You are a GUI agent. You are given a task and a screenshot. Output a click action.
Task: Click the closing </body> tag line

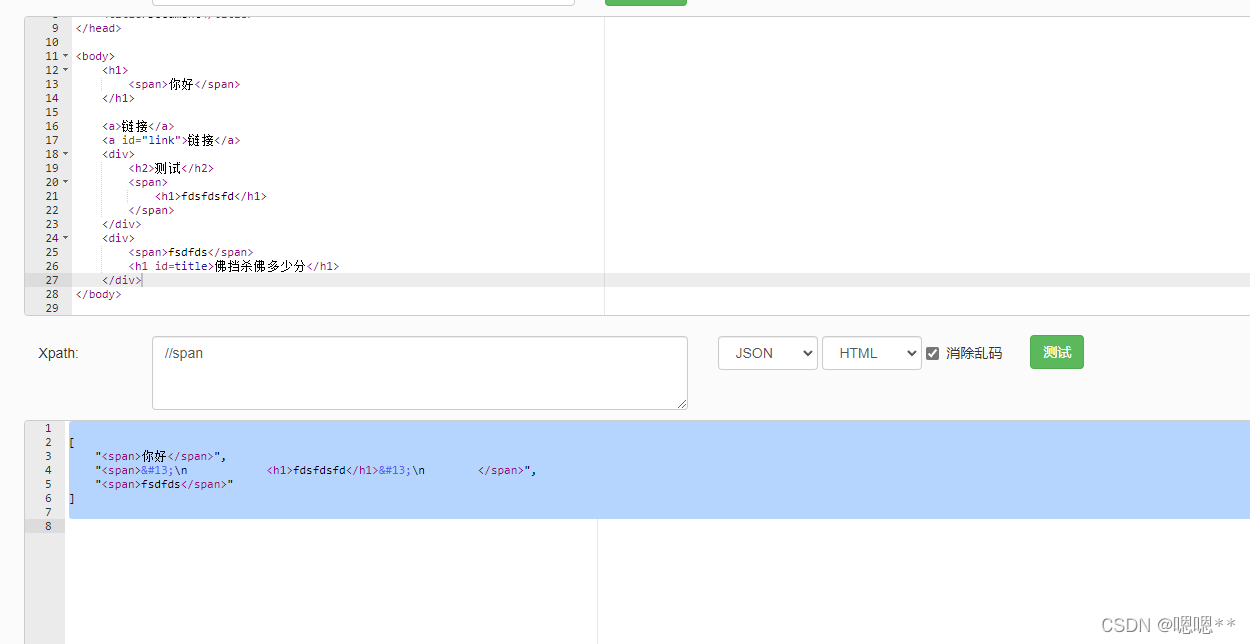[x=98, y=294]
